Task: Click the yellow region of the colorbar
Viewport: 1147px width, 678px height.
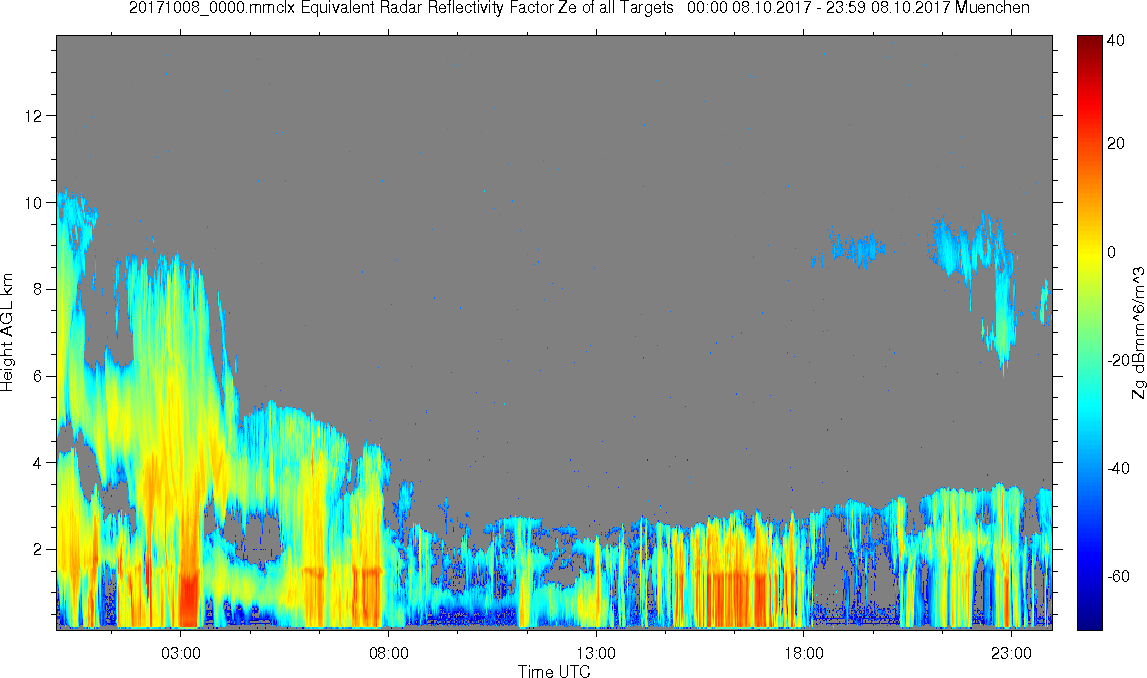Action: (1089, 252)
